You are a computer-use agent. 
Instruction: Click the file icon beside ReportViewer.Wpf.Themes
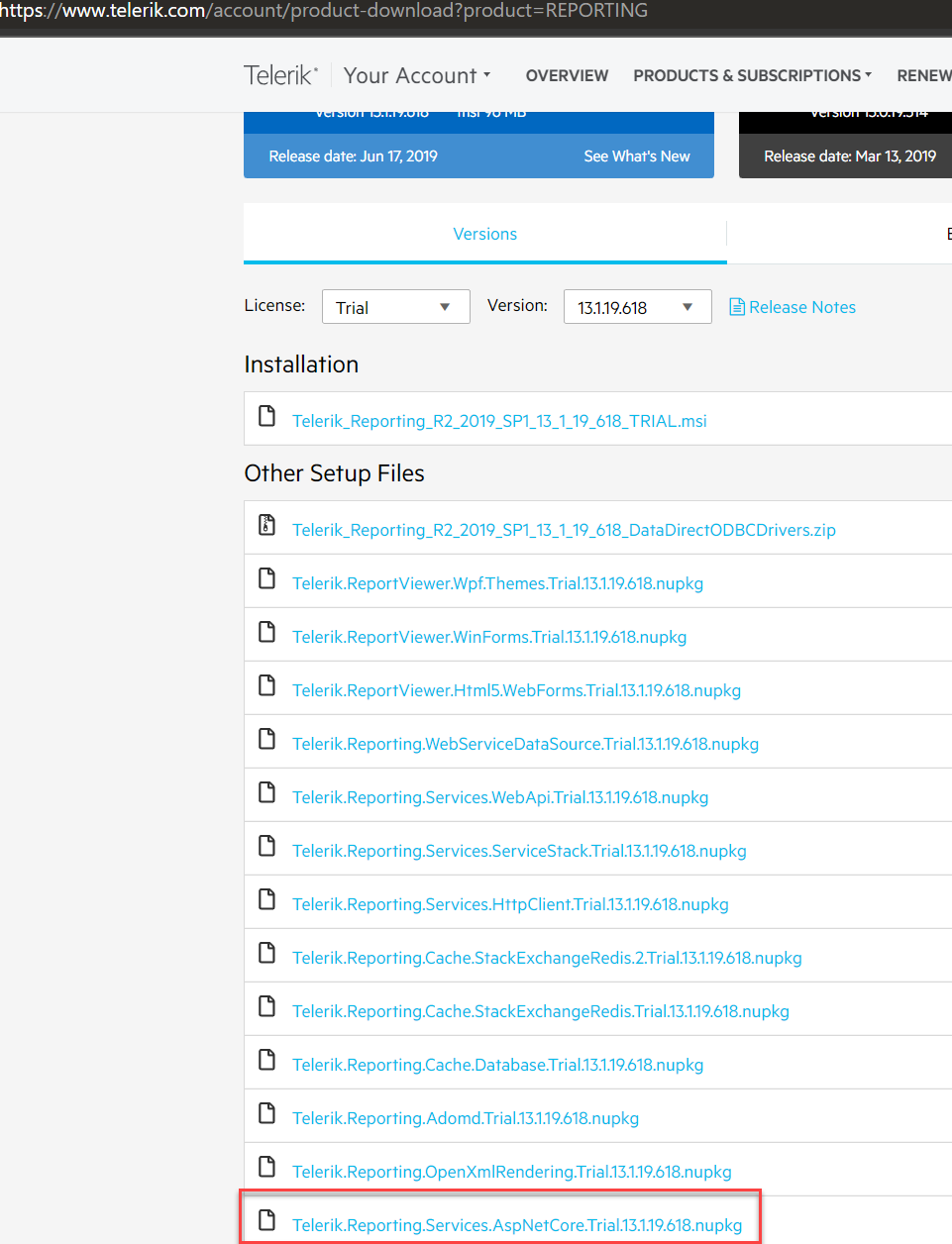coord(266,578)
